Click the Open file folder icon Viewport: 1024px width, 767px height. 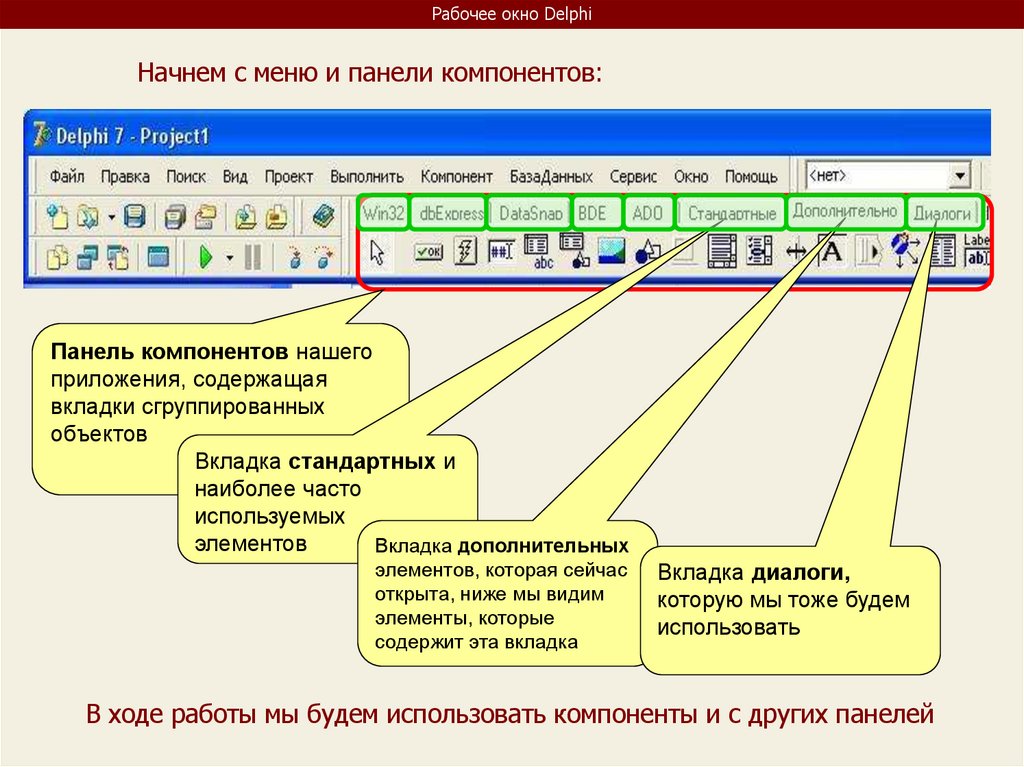(88, 216)
